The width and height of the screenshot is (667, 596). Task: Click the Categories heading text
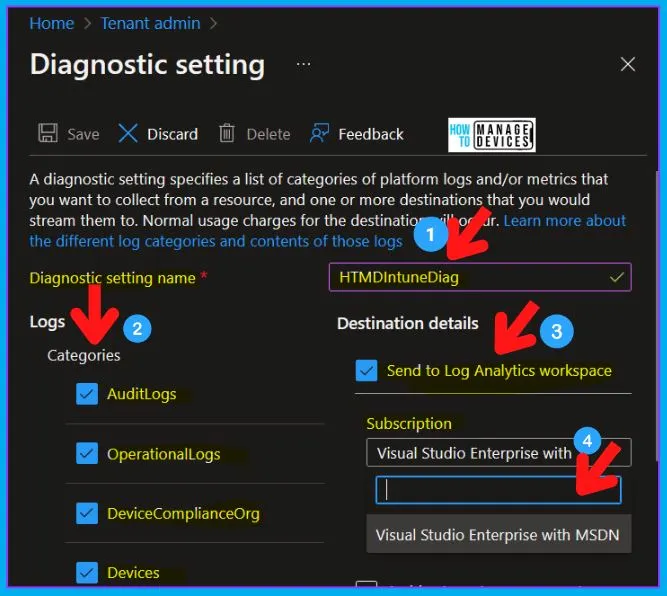point(84,356)
